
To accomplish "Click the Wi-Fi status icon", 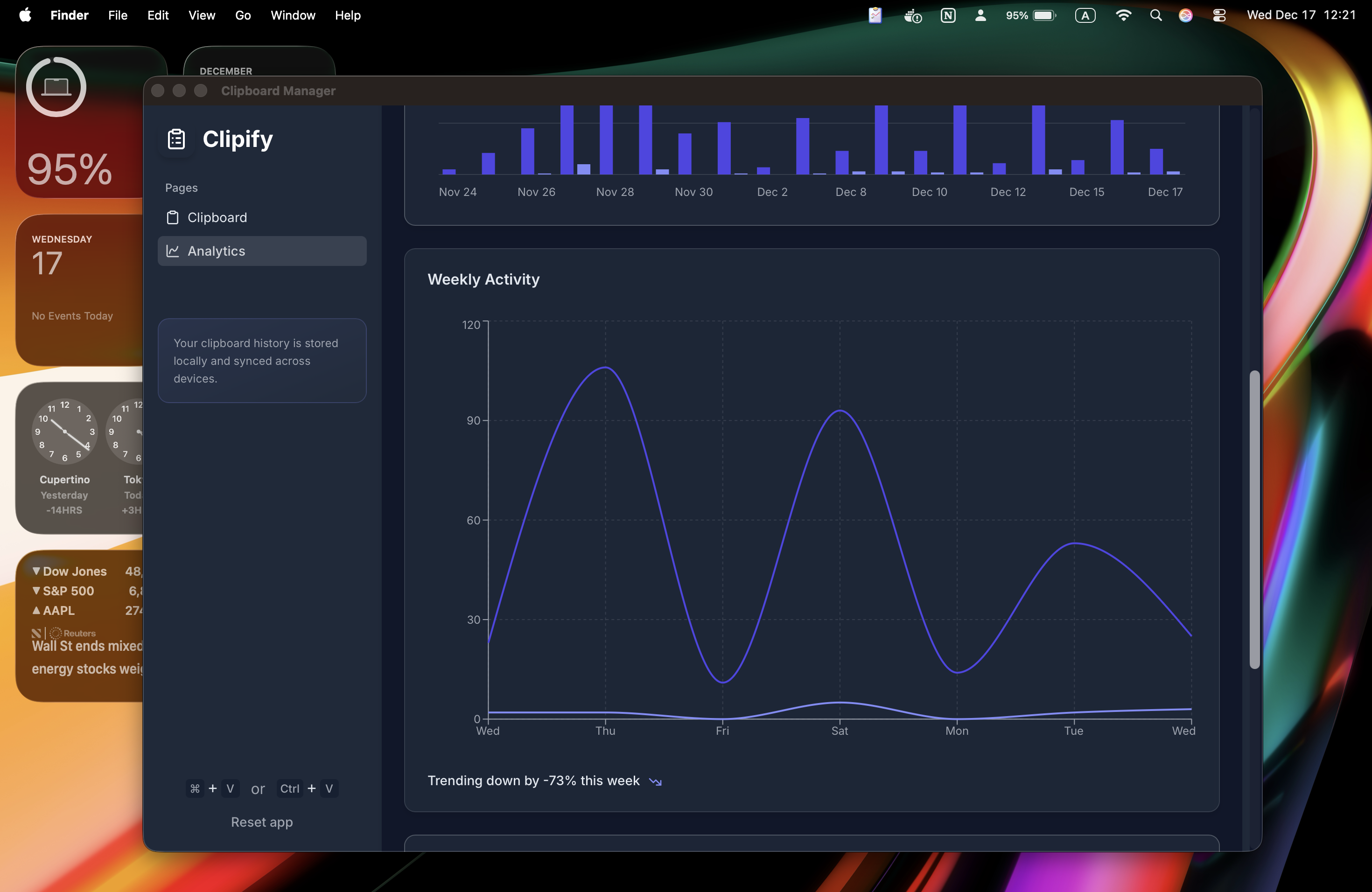I will 1123,15.
